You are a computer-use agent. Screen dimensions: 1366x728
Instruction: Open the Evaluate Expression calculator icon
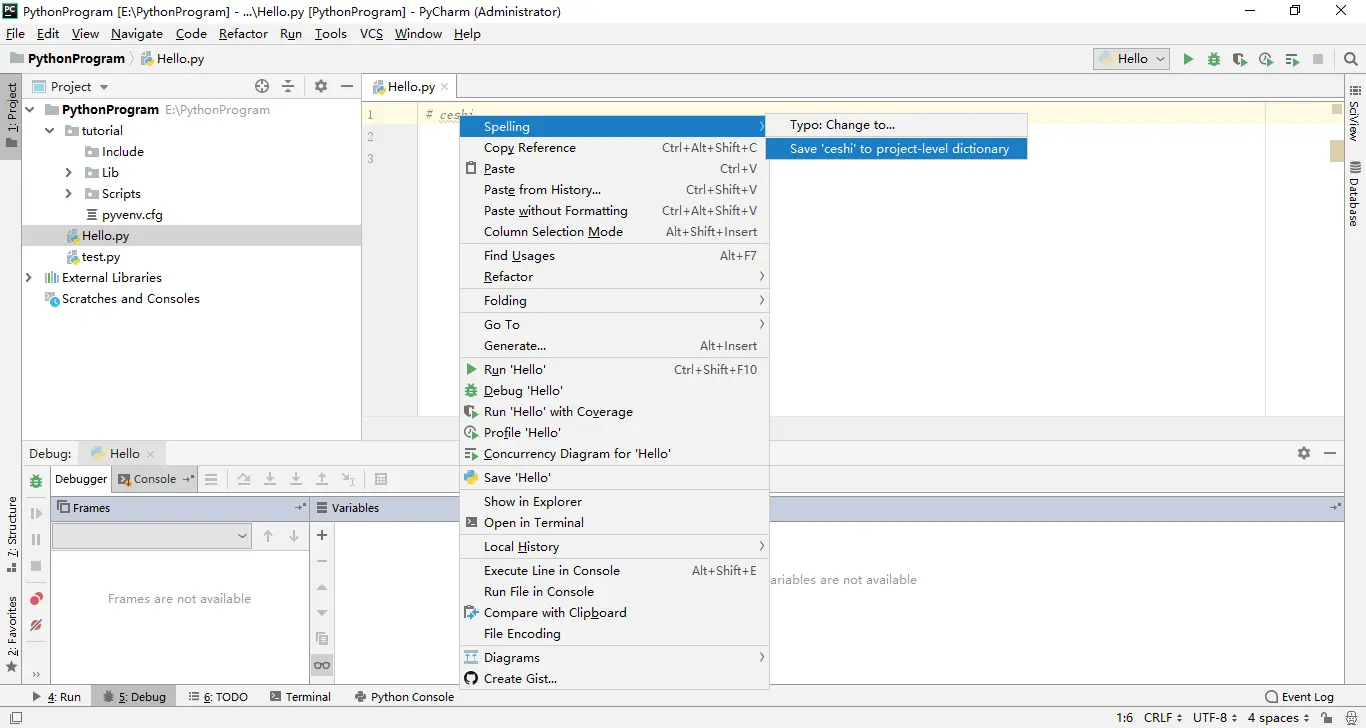(381, 479)
